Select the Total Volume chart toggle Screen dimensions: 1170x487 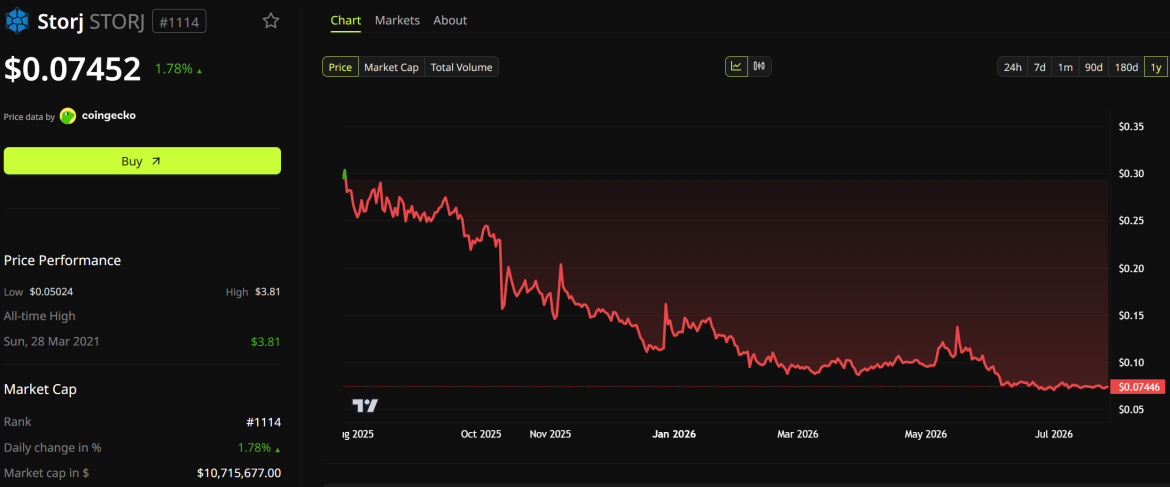462,67
